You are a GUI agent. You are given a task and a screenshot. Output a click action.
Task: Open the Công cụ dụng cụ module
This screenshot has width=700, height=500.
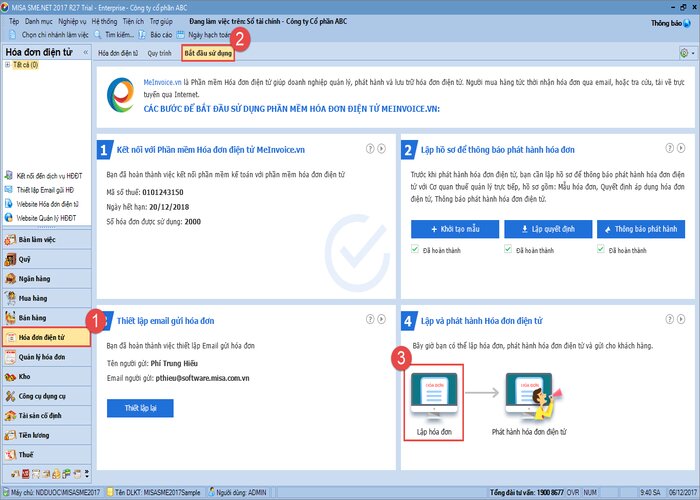coord(47,396)
